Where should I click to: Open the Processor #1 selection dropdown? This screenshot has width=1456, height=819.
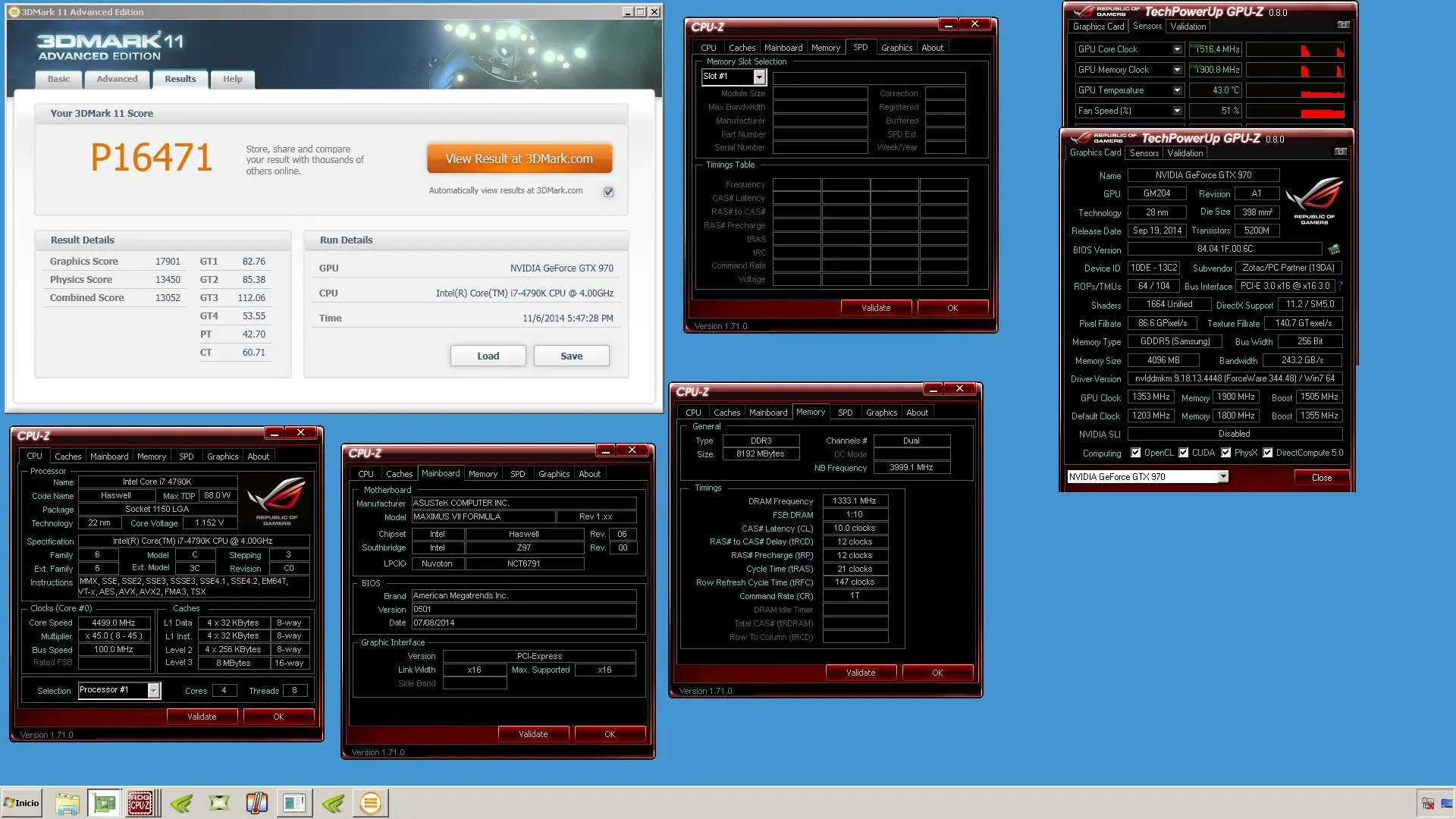[x=153, y=690]
